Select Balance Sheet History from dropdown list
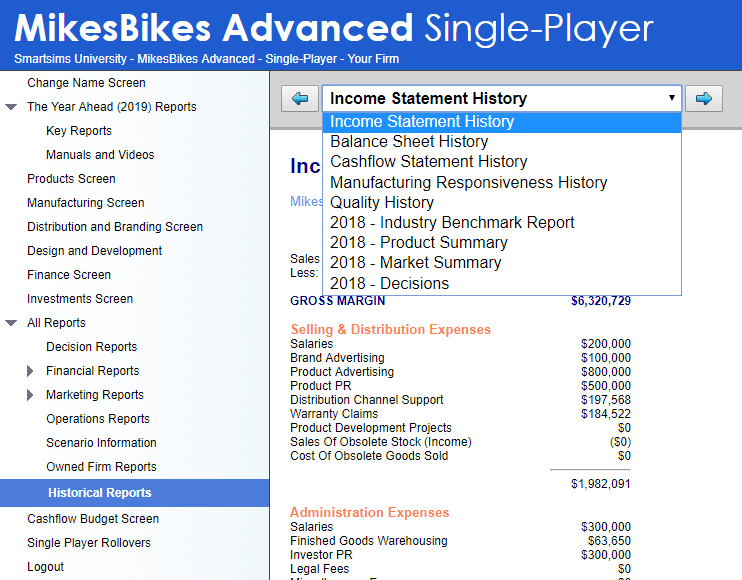Viewport: 742px width, 580px height. (409, 142)
